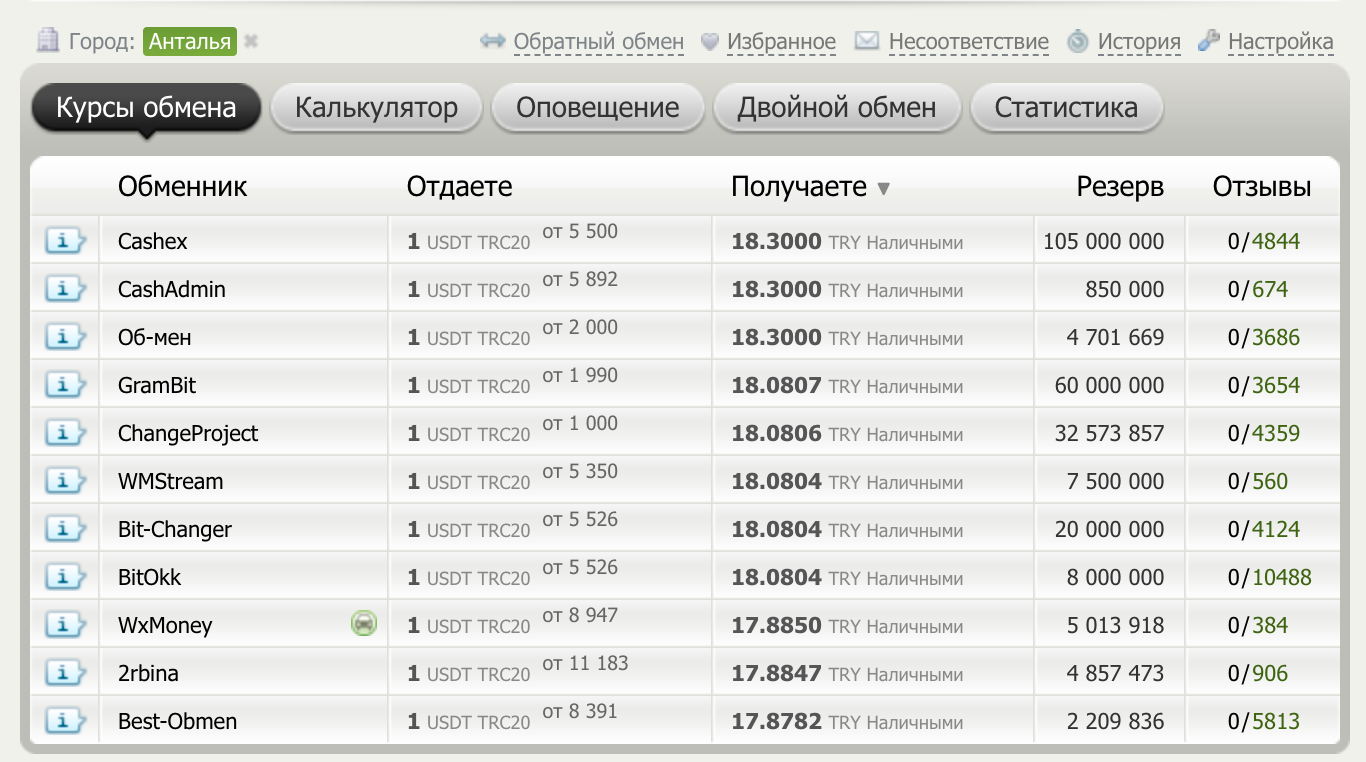Open info icon for Bit-Changer row

coord(64,528)
